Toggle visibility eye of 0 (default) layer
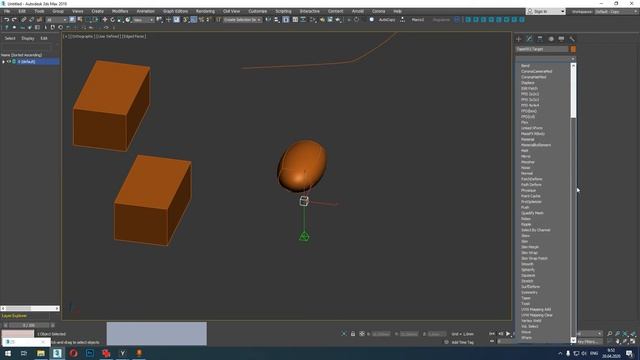The height and width of the screenshot is (360, 640). coord(9,62)
